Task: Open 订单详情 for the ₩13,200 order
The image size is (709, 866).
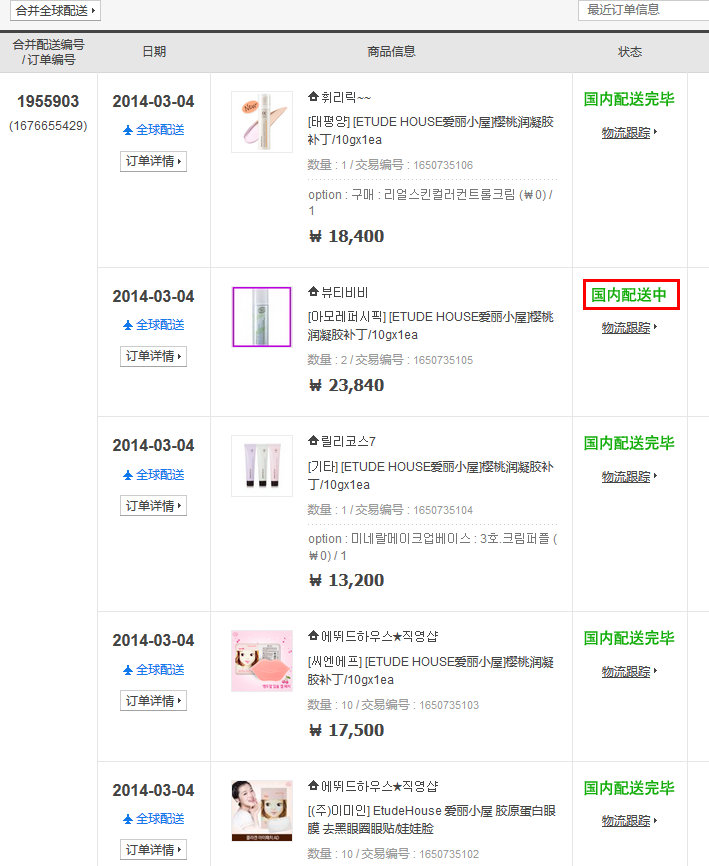Action: 153,506
